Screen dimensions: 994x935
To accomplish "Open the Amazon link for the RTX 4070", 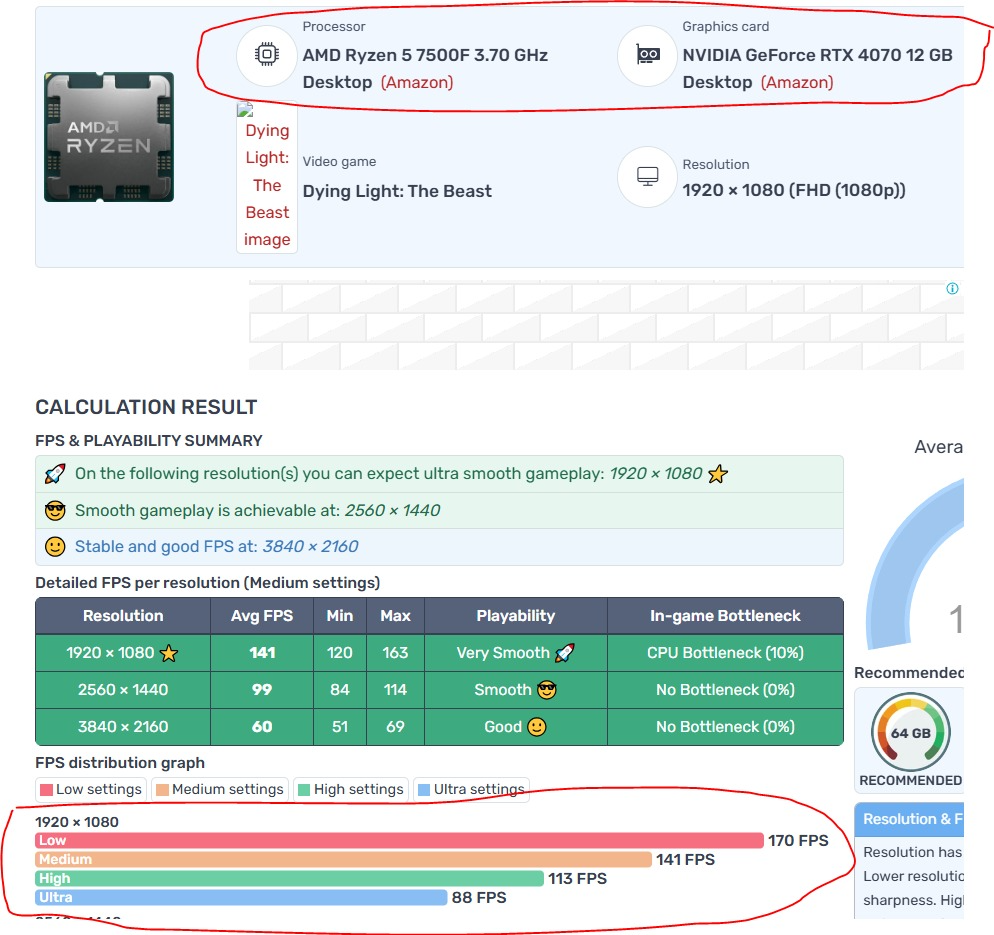I will point(797,82).
